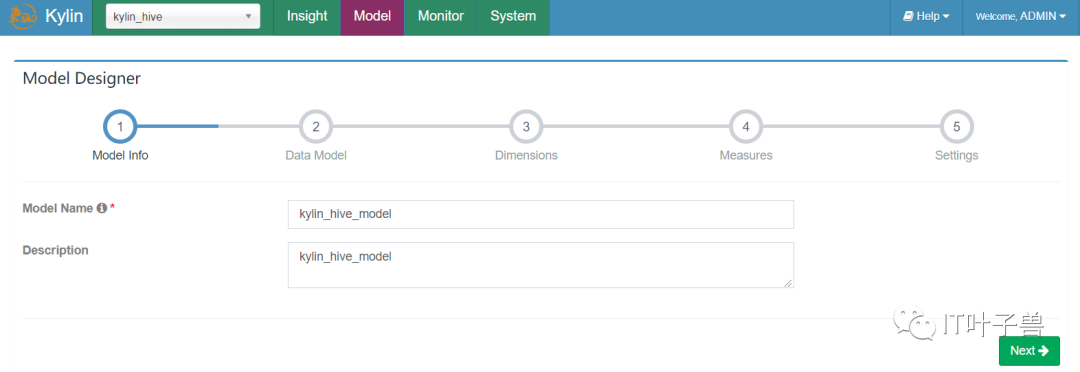
Task: Jump to step 5 Settings circle
Action: coord(957,127)
